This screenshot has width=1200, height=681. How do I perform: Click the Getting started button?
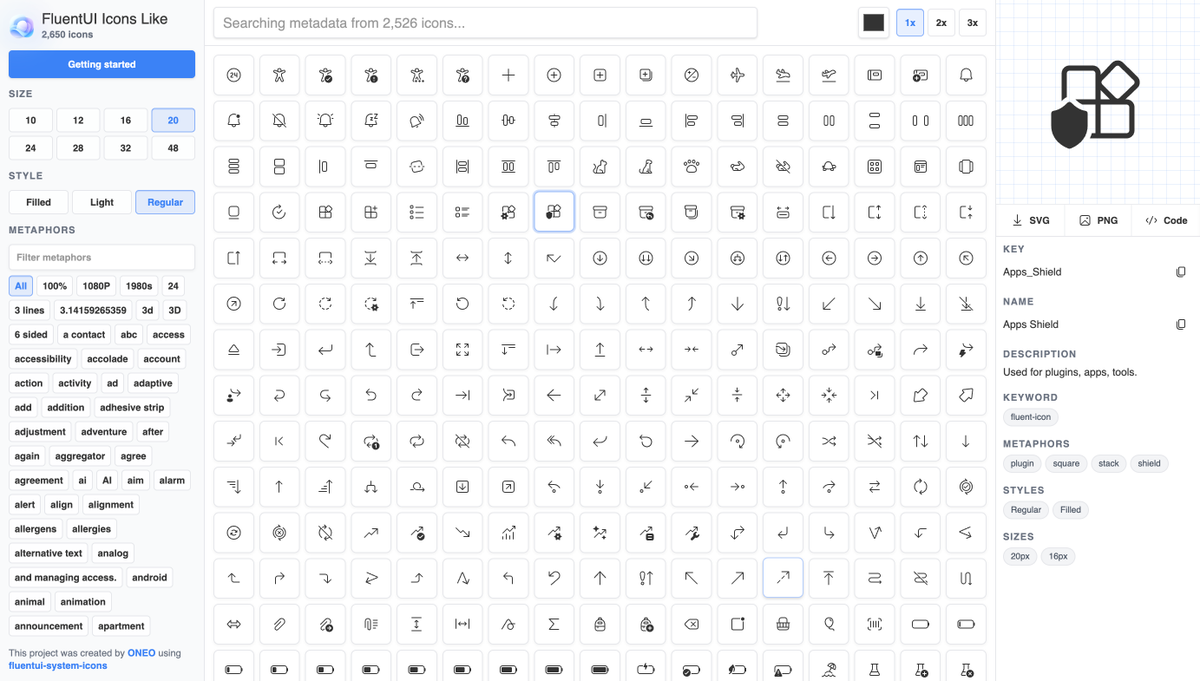(102, 64)
